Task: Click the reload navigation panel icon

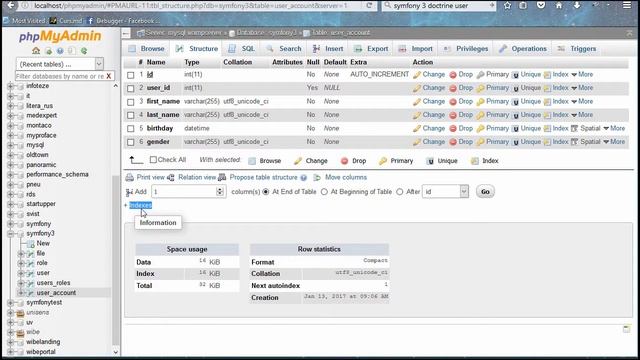Action: 84,51
